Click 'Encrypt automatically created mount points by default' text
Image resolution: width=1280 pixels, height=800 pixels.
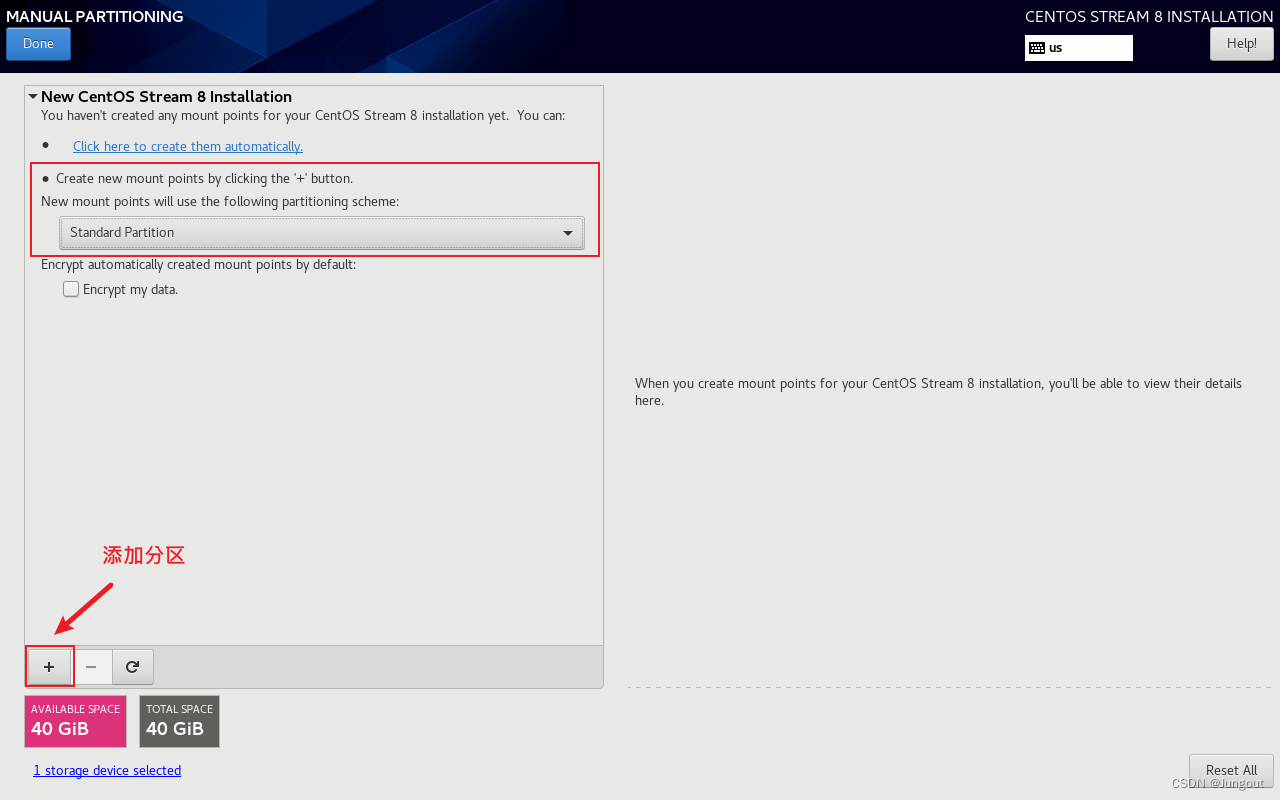[198, 265]
